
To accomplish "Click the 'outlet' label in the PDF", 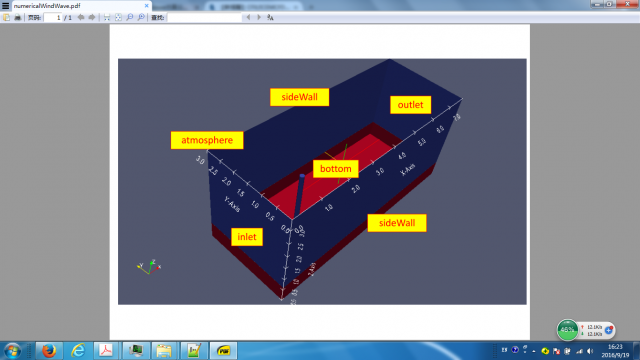I will point(410,105).
